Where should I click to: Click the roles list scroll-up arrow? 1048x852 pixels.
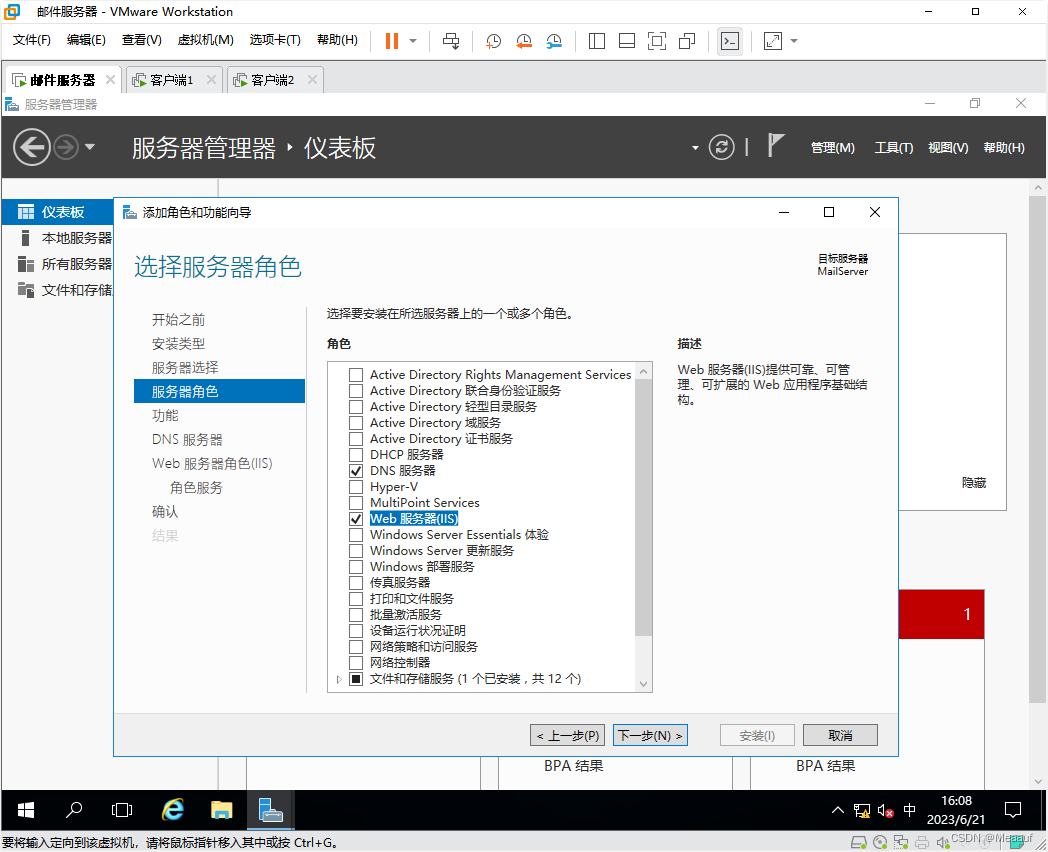pos(643,371)
